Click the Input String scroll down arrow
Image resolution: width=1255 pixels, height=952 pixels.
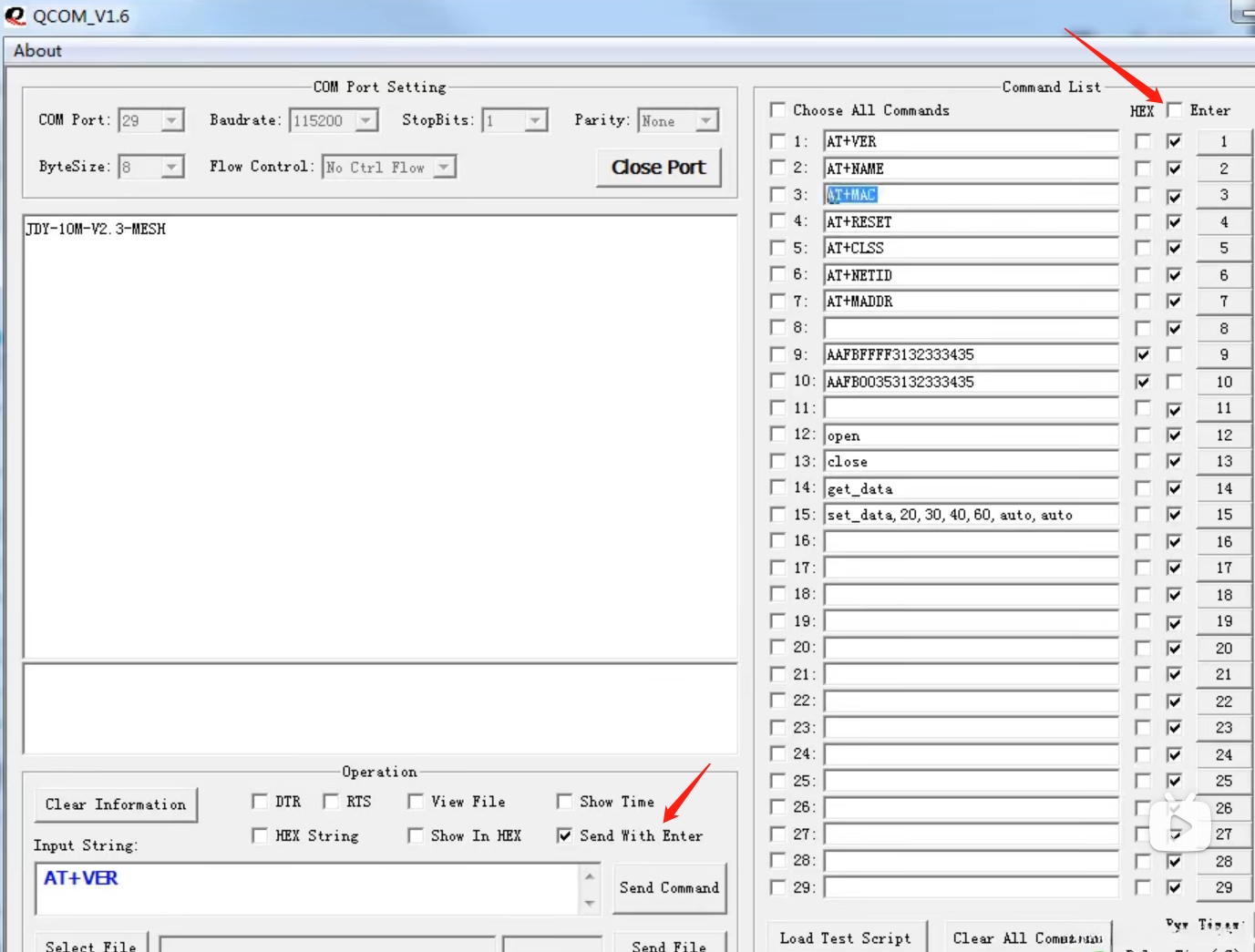(x=590, y=903)
